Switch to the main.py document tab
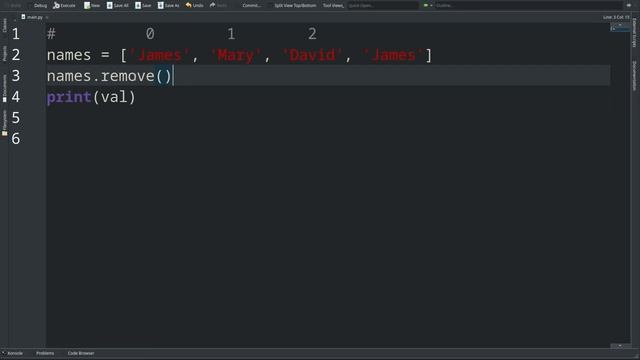The image size is (640, 360). (x=34, y=17)
